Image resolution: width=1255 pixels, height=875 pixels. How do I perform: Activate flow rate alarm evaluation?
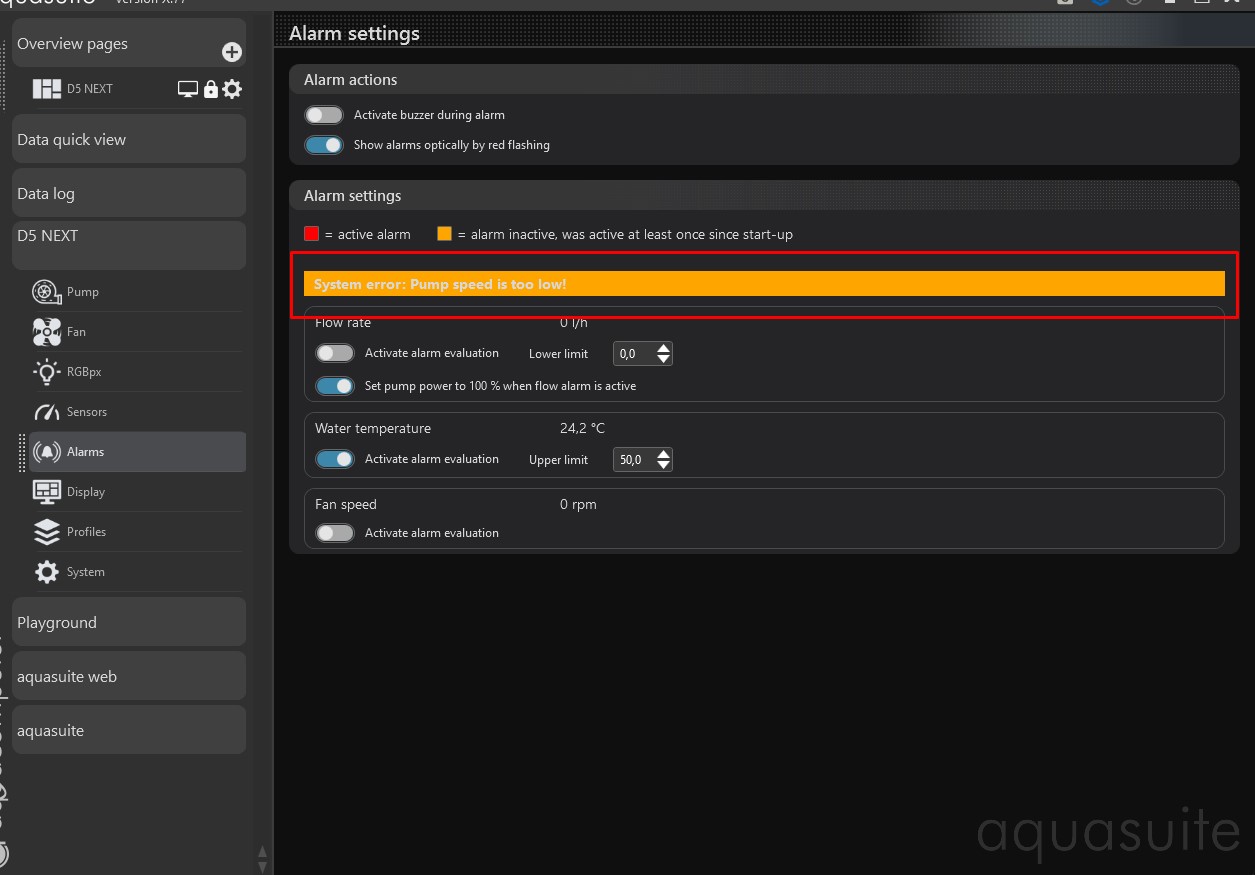pos(335,353)
